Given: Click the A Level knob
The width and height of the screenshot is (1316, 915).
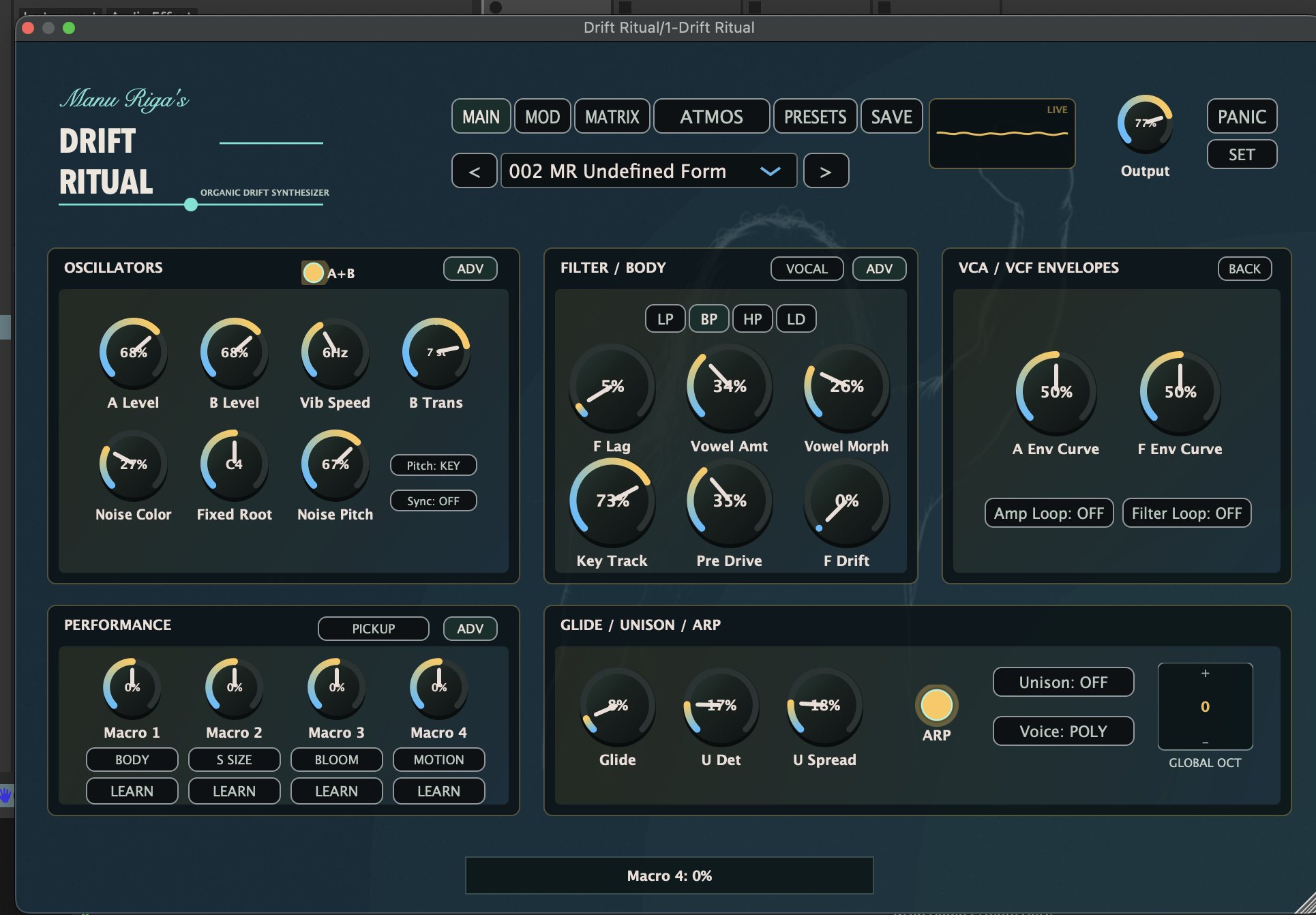Looking at the screenshot, I should pyautogui.click(x=134, y=352).
